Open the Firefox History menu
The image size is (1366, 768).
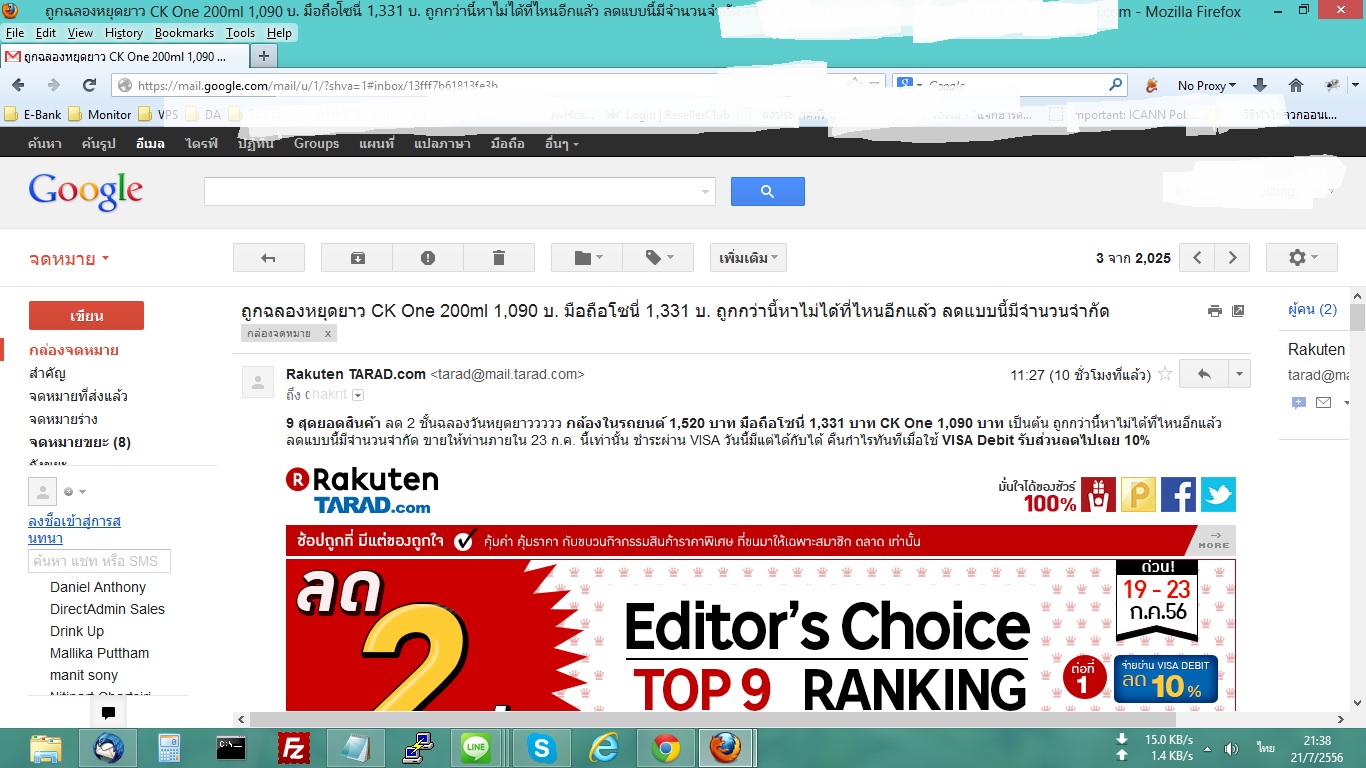[124, 33]
